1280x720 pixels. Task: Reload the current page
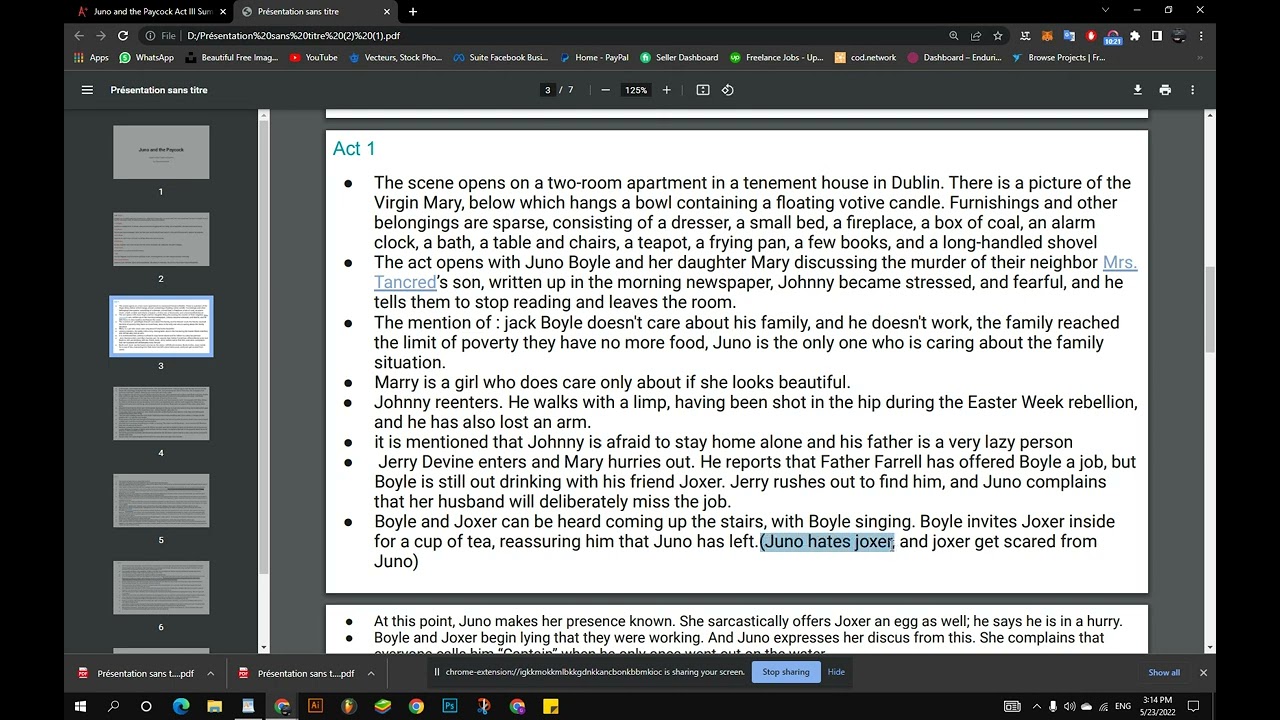click(124, 35)
